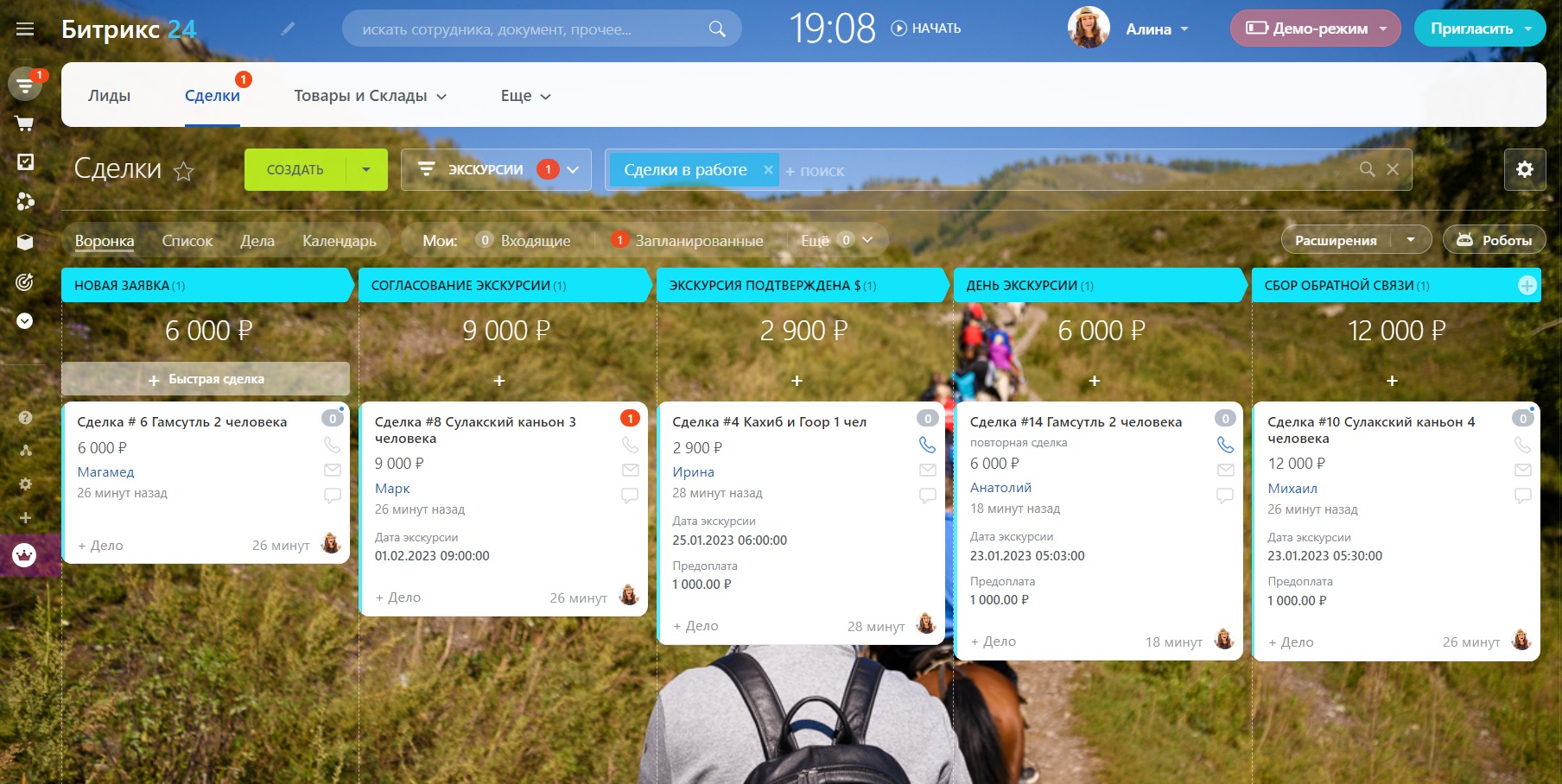Open contact Марк on deal #8
1562x784 pixels.
pyautogui.click(x=392, y=489)
